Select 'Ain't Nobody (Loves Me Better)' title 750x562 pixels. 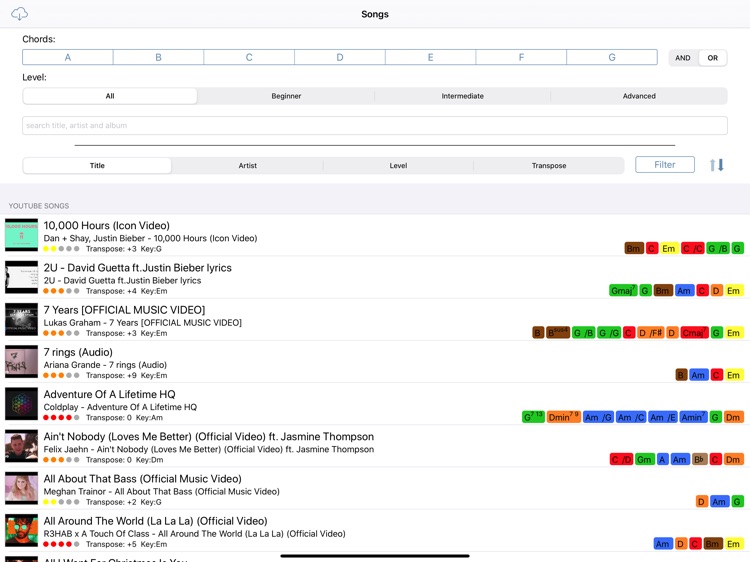(x=209, y=436)
